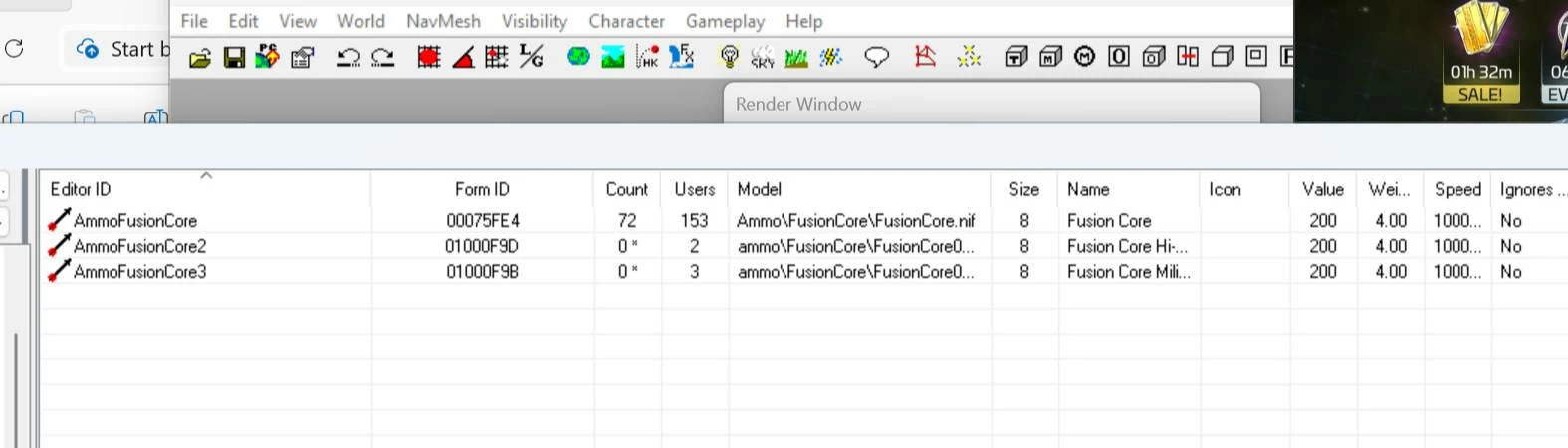Open the File menu
Image resolution: width=1568 pixels, height=448 pixels.
194,21
